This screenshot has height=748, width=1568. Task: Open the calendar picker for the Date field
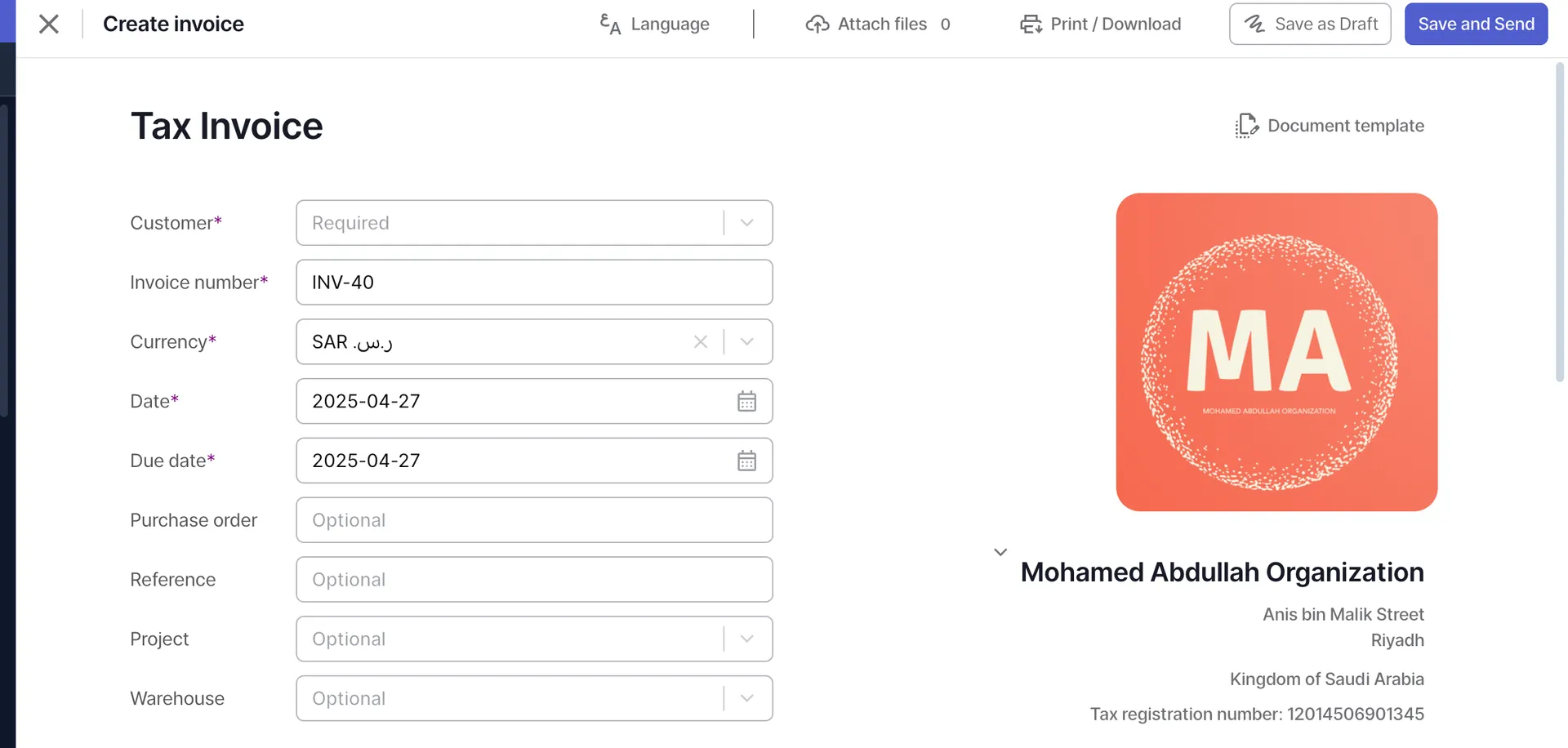coord(746,401)
